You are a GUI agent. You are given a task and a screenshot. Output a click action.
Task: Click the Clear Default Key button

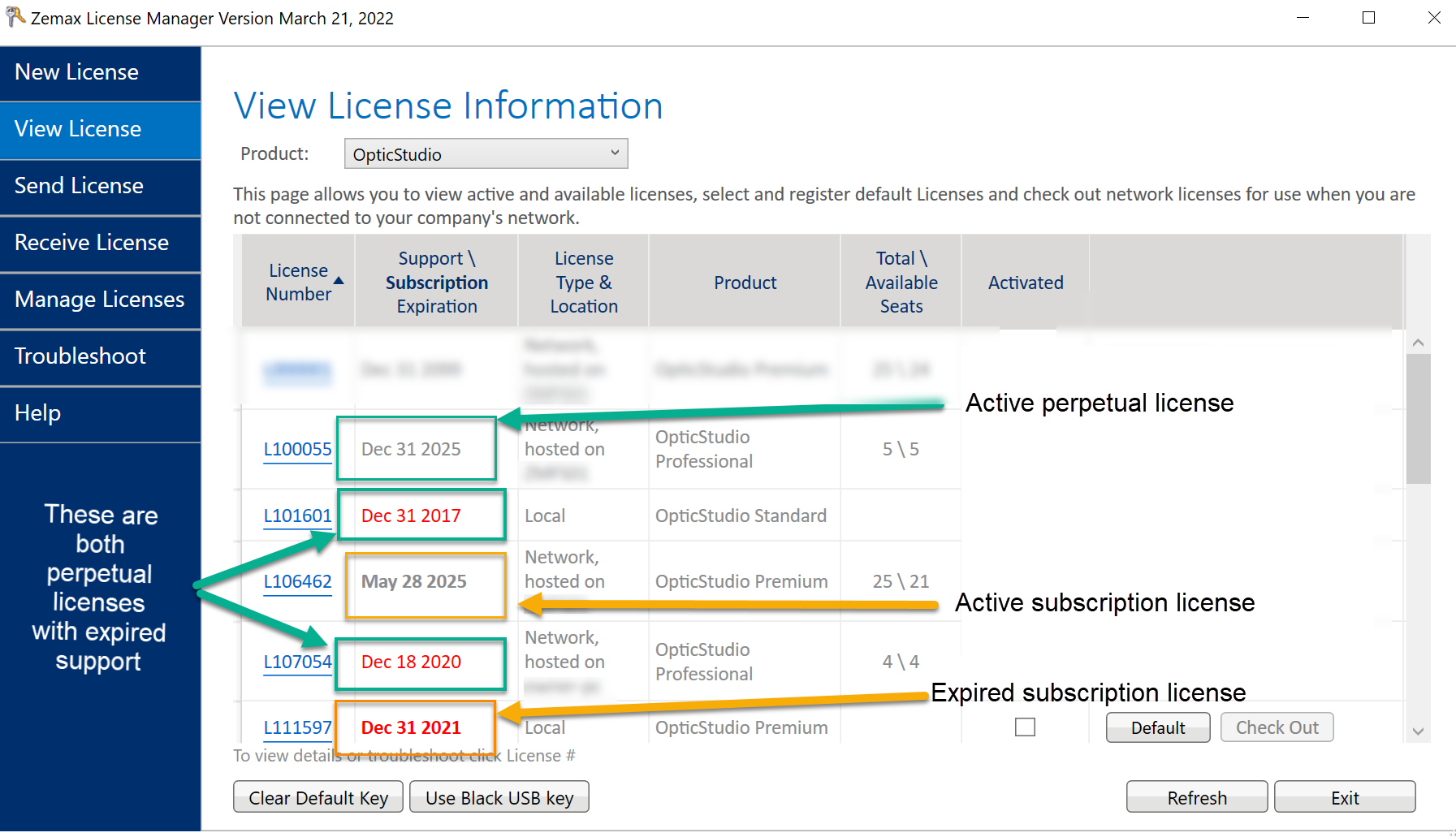click(x=318, y=797)
